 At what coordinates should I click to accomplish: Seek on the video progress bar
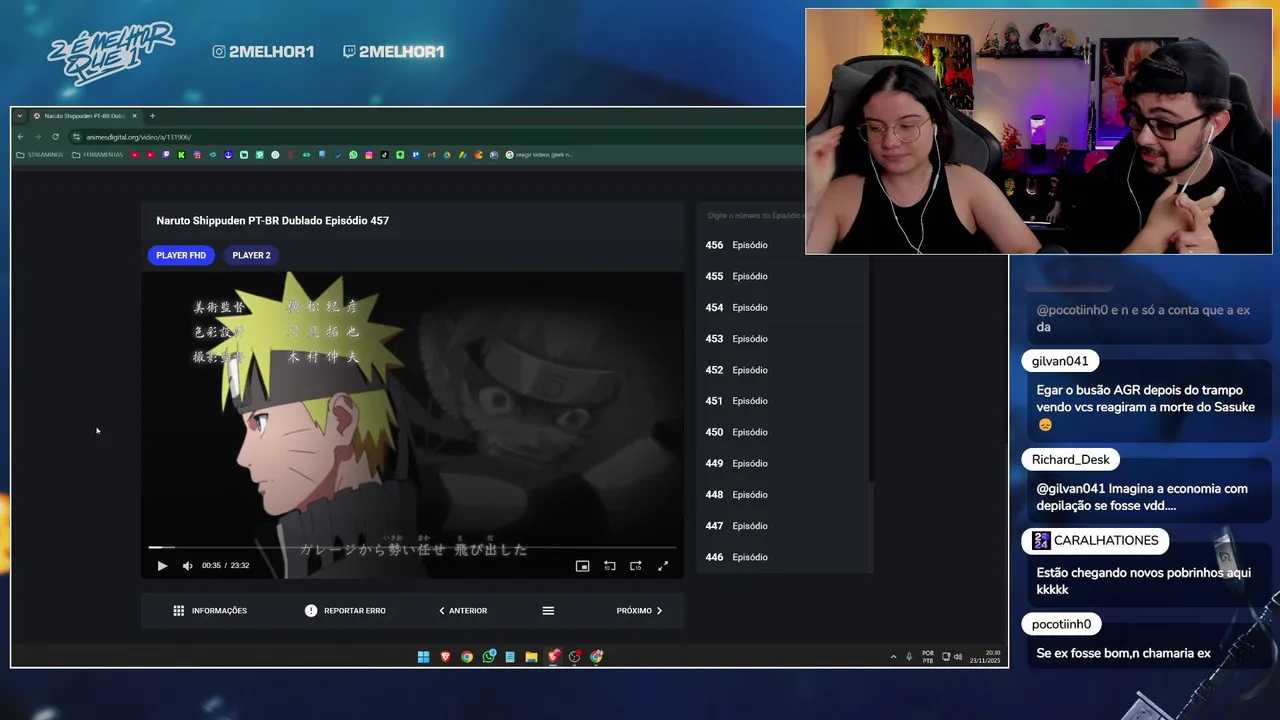pos(412,547)
